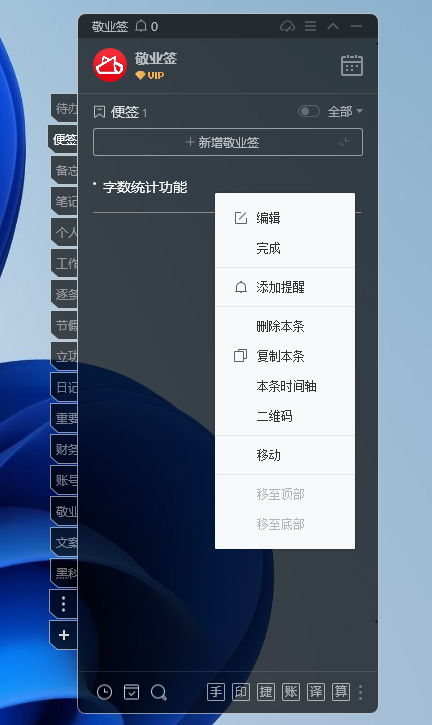Image resolution: width=432 pixels, height=725 pixels.
Task: Switch to the 逐条 side tab
Action: (64, 294)
